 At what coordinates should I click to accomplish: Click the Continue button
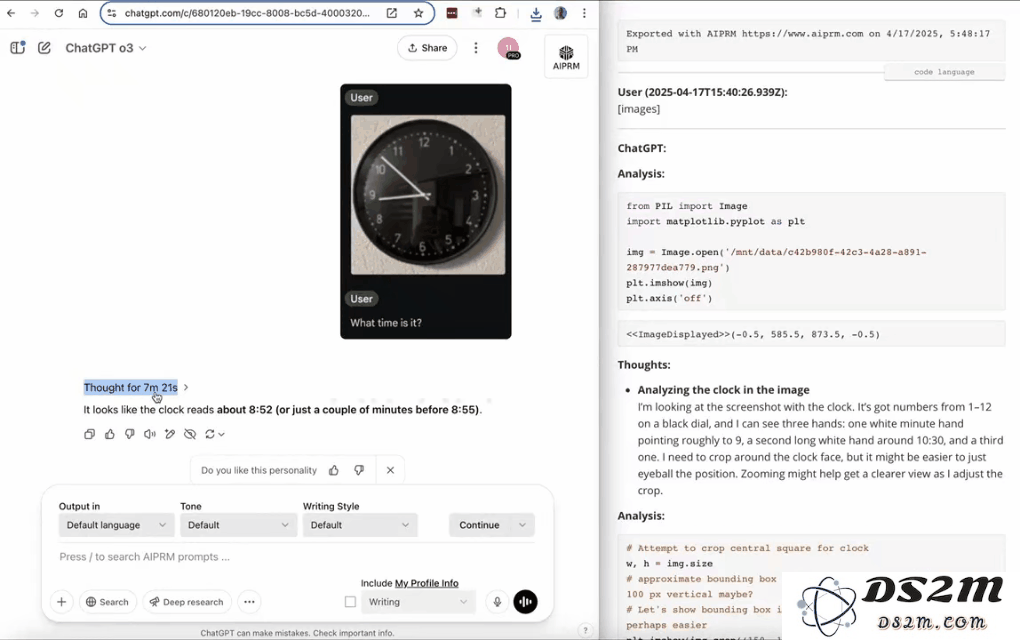pos(479,525)
